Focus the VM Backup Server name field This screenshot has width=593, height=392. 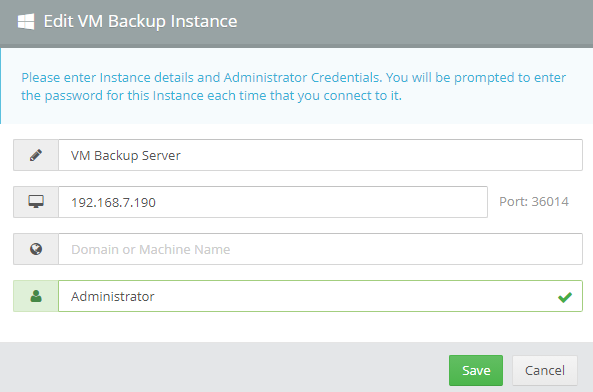(x=320, y=155)
